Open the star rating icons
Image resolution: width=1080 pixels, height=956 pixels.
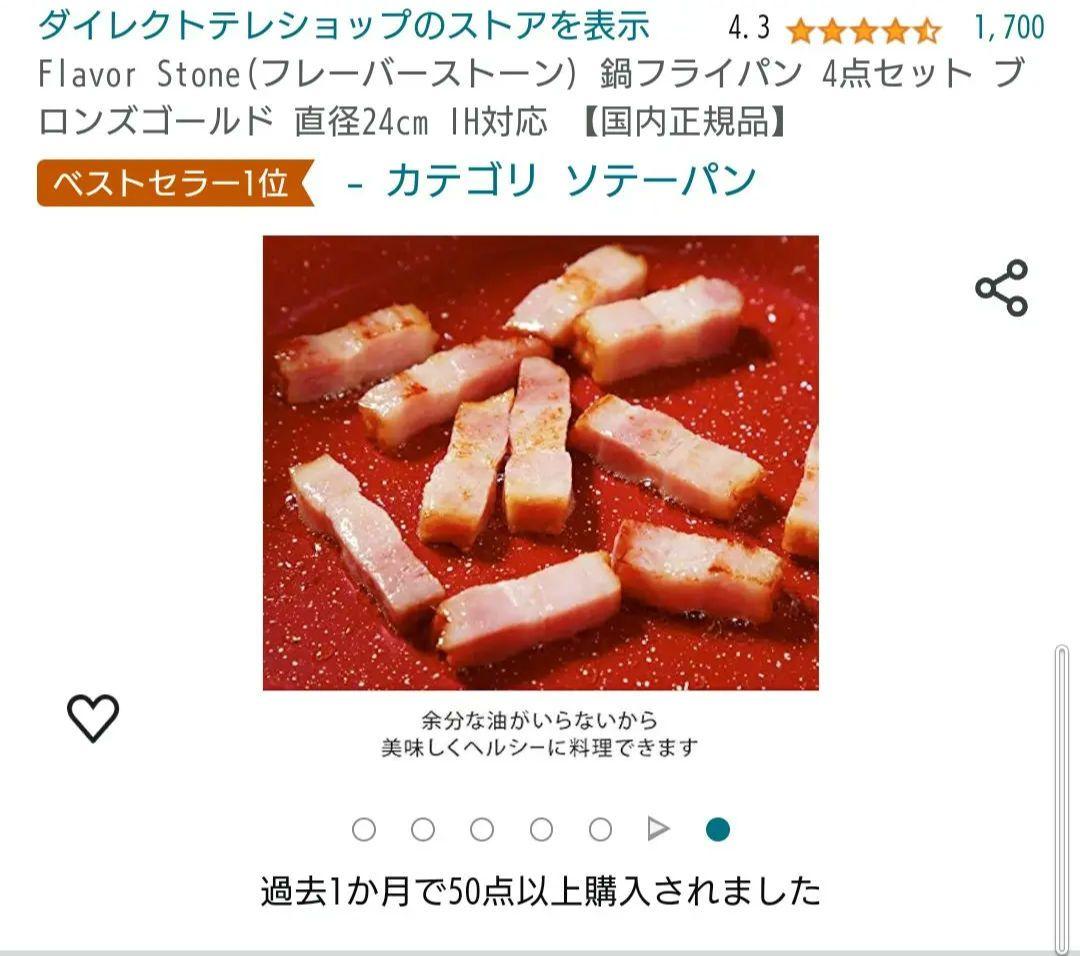point(864,30)
